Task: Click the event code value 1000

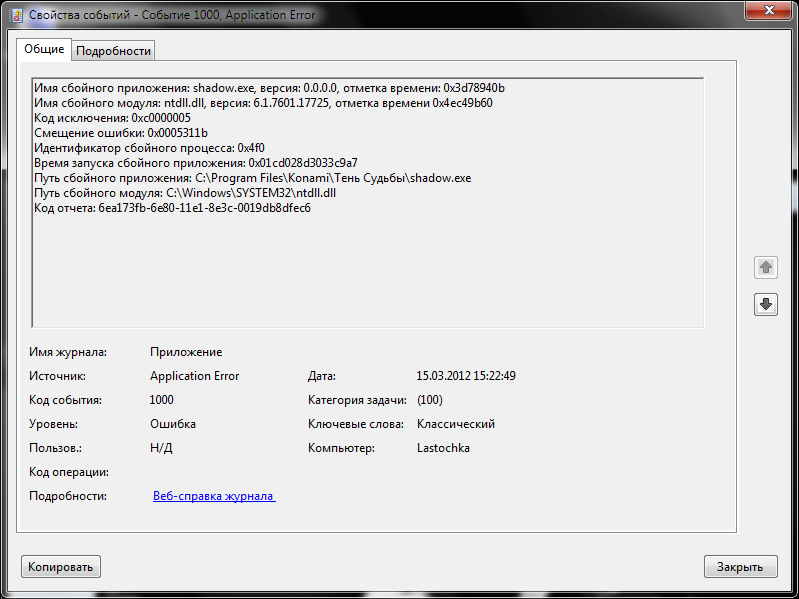Action: (x=162, y=400)
